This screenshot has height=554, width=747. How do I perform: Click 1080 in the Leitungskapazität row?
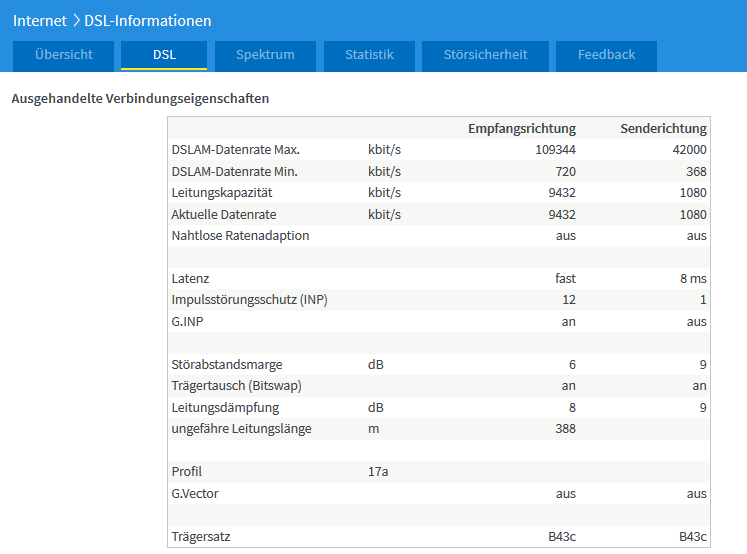[693, 193]
